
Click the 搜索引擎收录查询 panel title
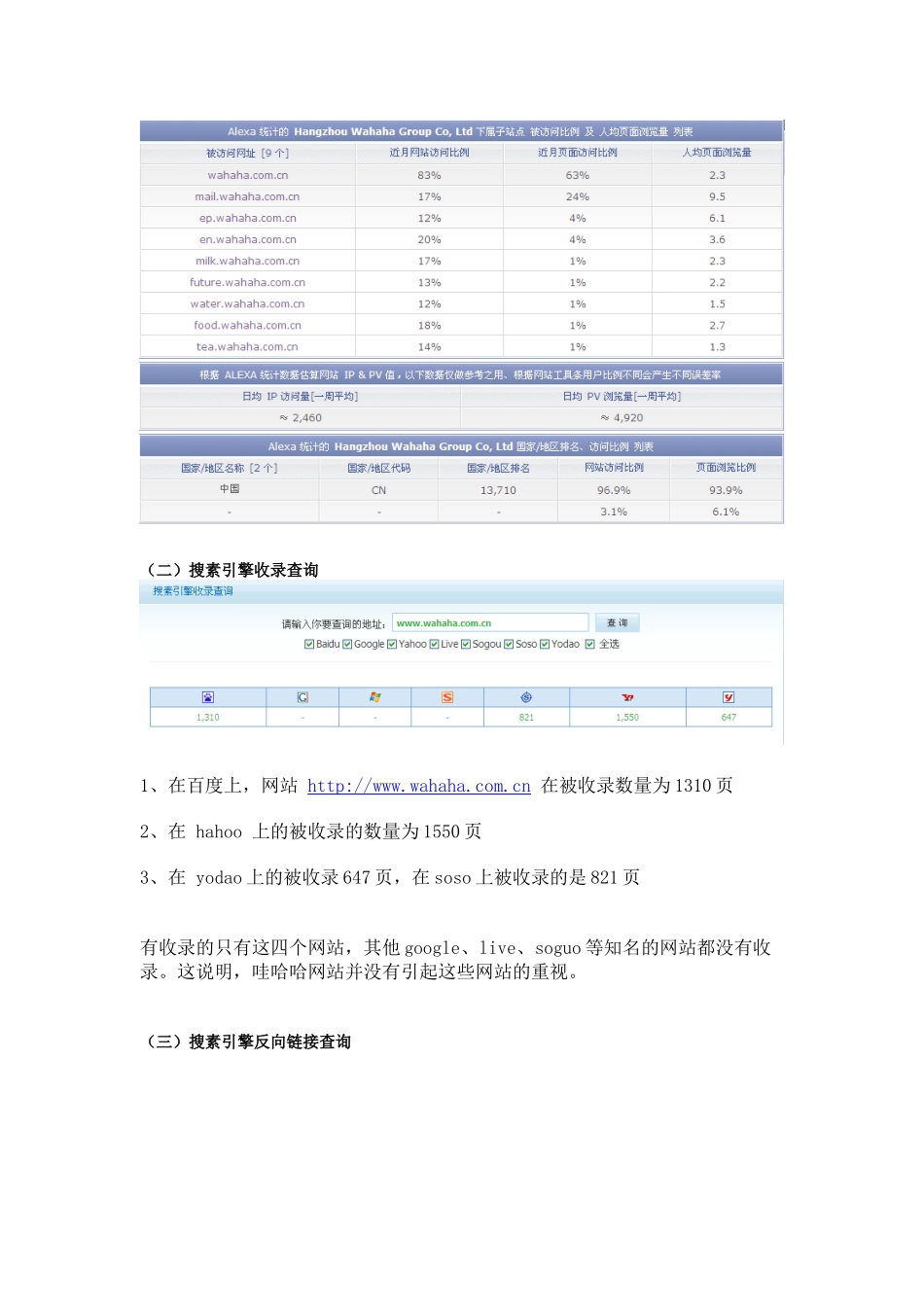point(193,591)
